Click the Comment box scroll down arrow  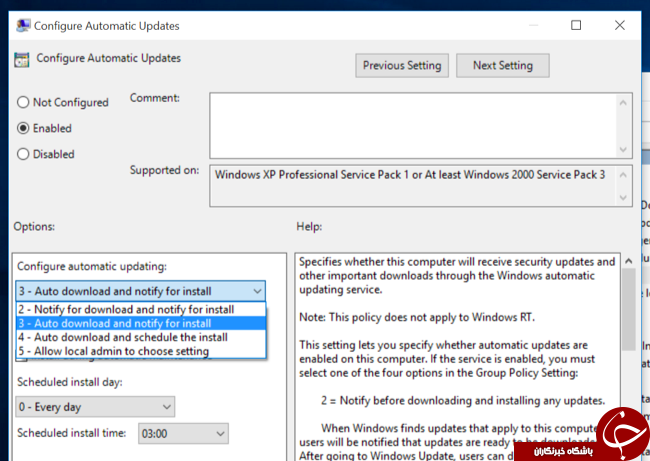click(623, 149)
